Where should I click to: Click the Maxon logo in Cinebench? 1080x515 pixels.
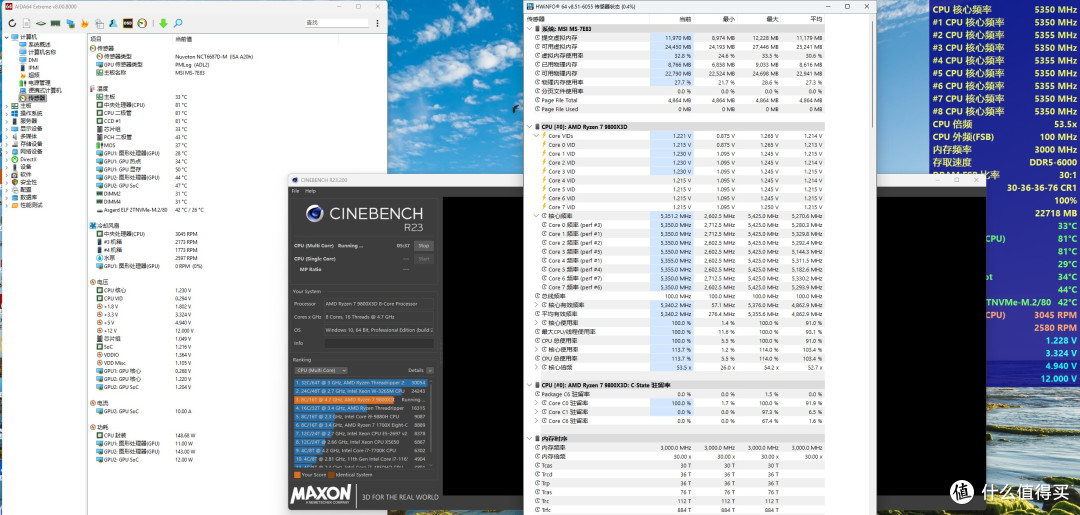point(320,494)
